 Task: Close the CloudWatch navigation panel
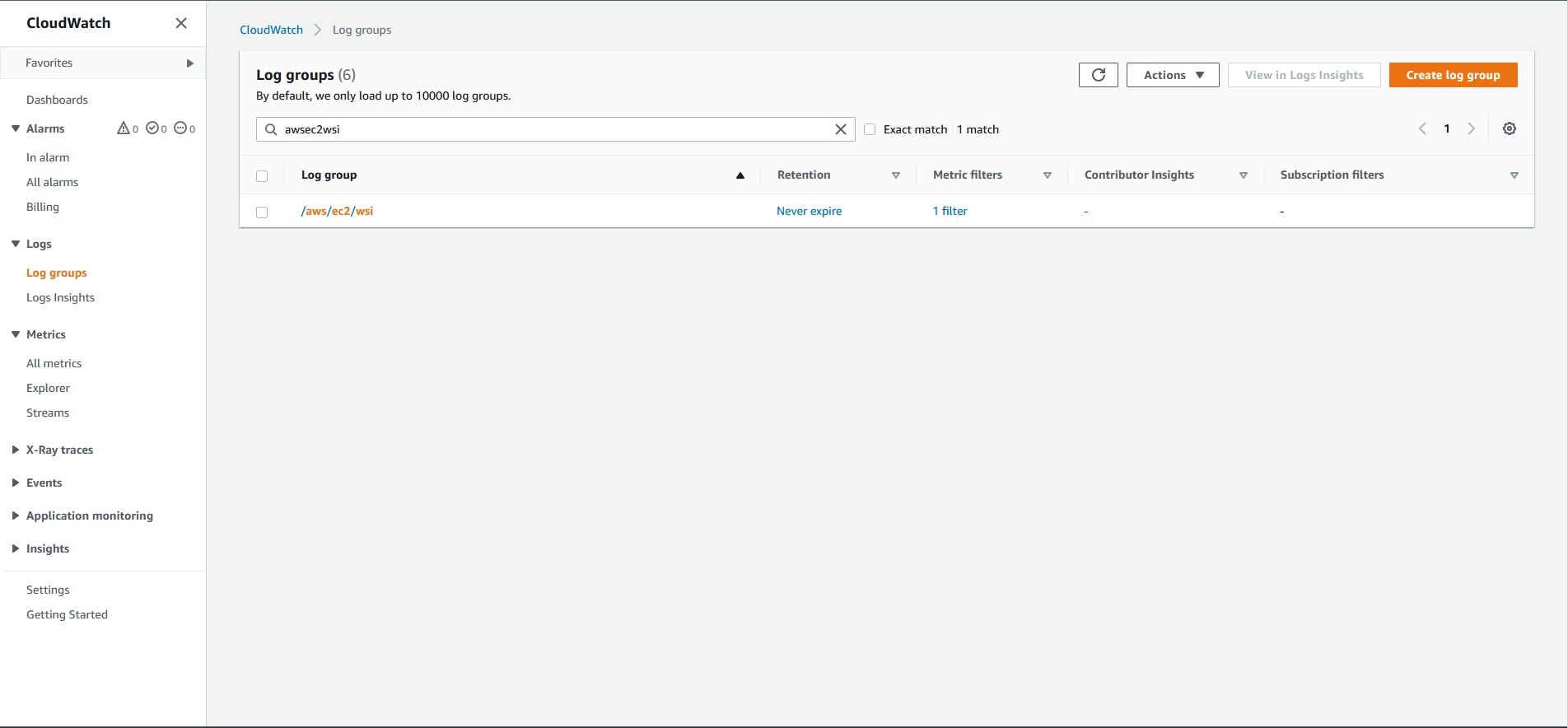click(x=181, y=23)
